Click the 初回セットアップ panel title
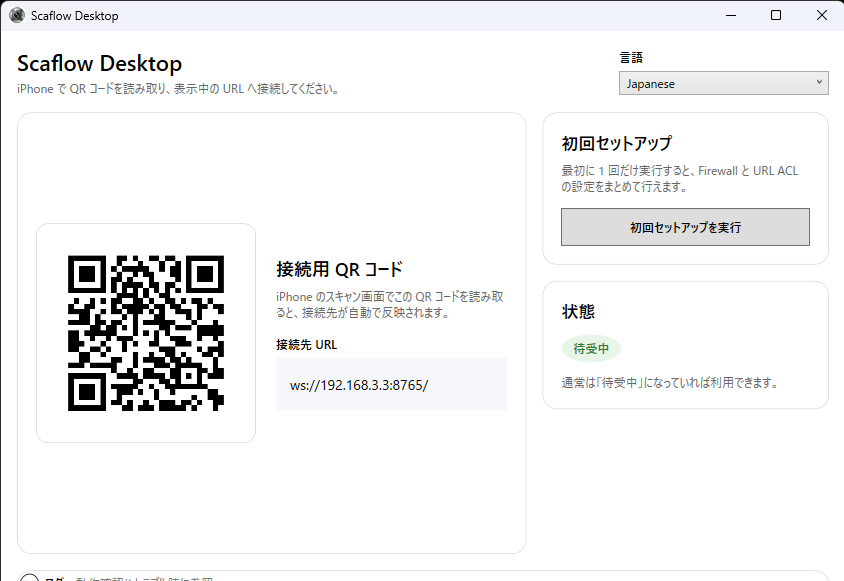Image resolution: width=844 pixels, height=581 pixels. pyautogui.click(x=617, y=143)
